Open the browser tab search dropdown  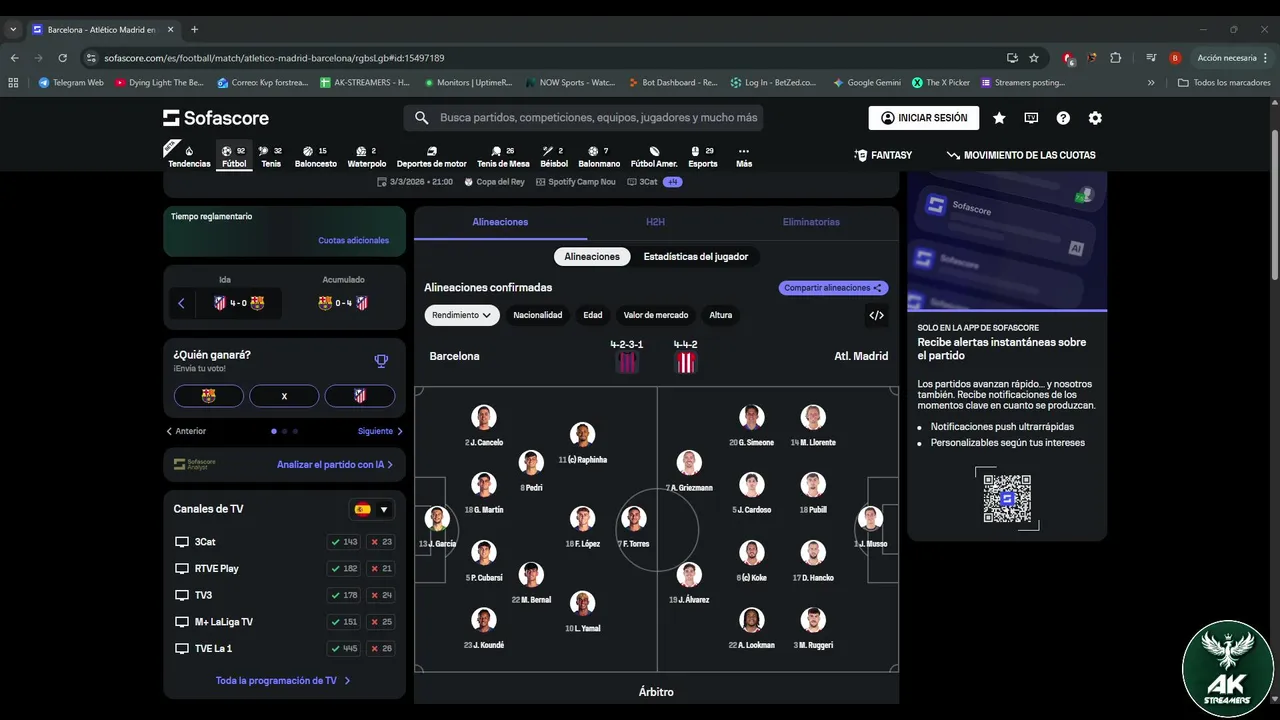click(x=14, y=30)
